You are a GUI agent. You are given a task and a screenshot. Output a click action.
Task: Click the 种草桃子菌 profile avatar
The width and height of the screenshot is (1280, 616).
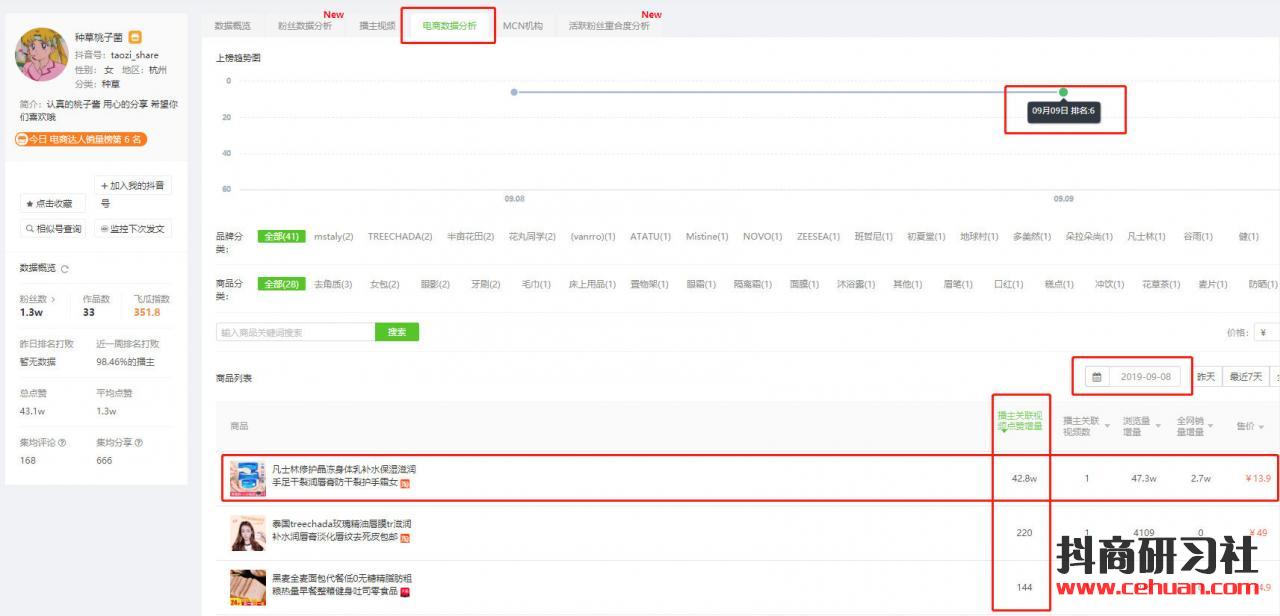click(42, 56)
